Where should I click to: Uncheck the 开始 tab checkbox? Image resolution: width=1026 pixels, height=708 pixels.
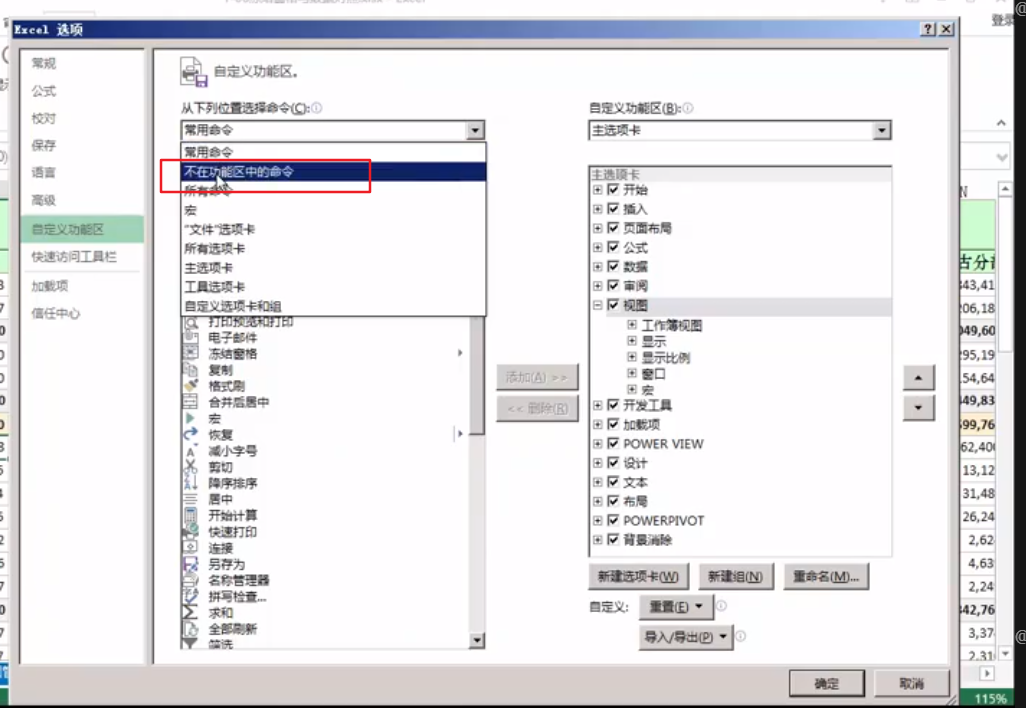[x=613, y=189]
